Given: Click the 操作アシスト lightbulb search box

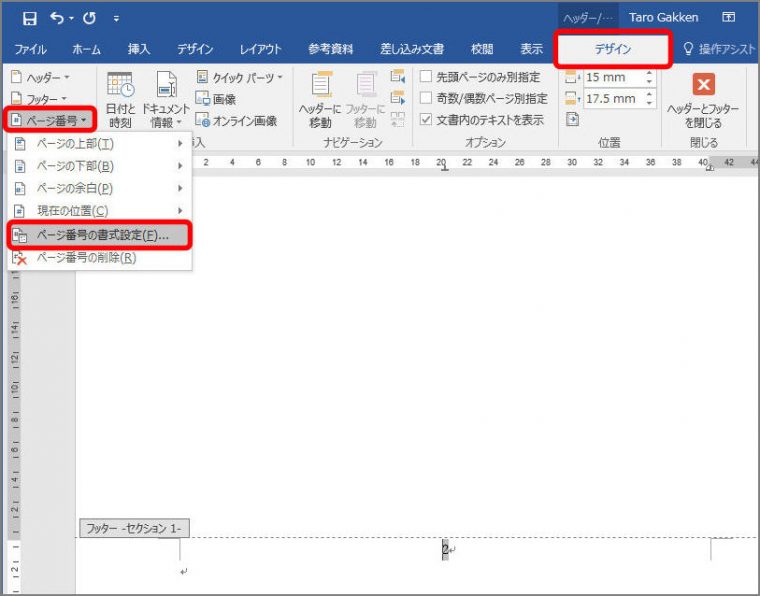Looking at the screenshot, I should pyautogui.click(x=719, y=49).
